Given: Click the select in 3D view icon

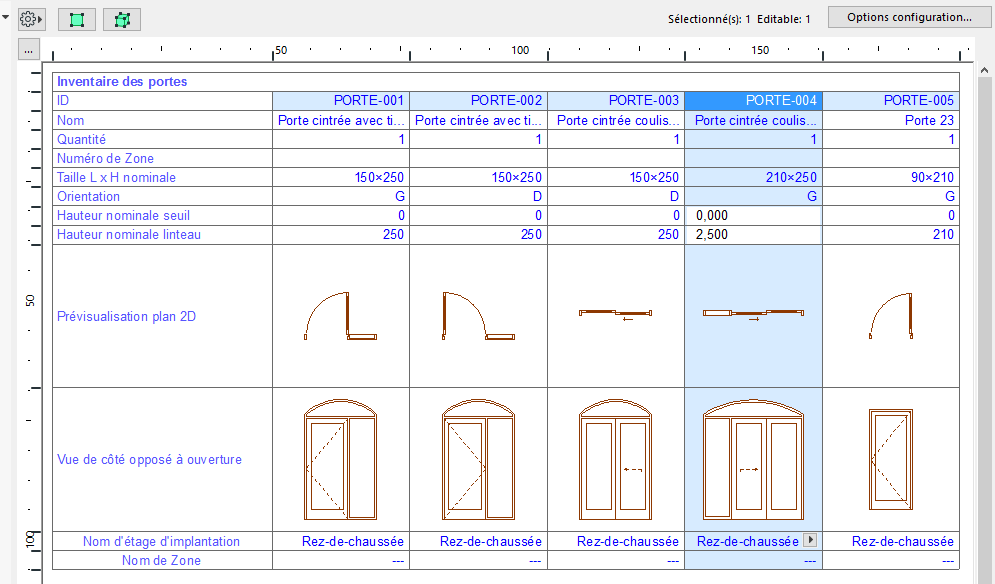Looking at the screenshot, I should pos(122,19).
